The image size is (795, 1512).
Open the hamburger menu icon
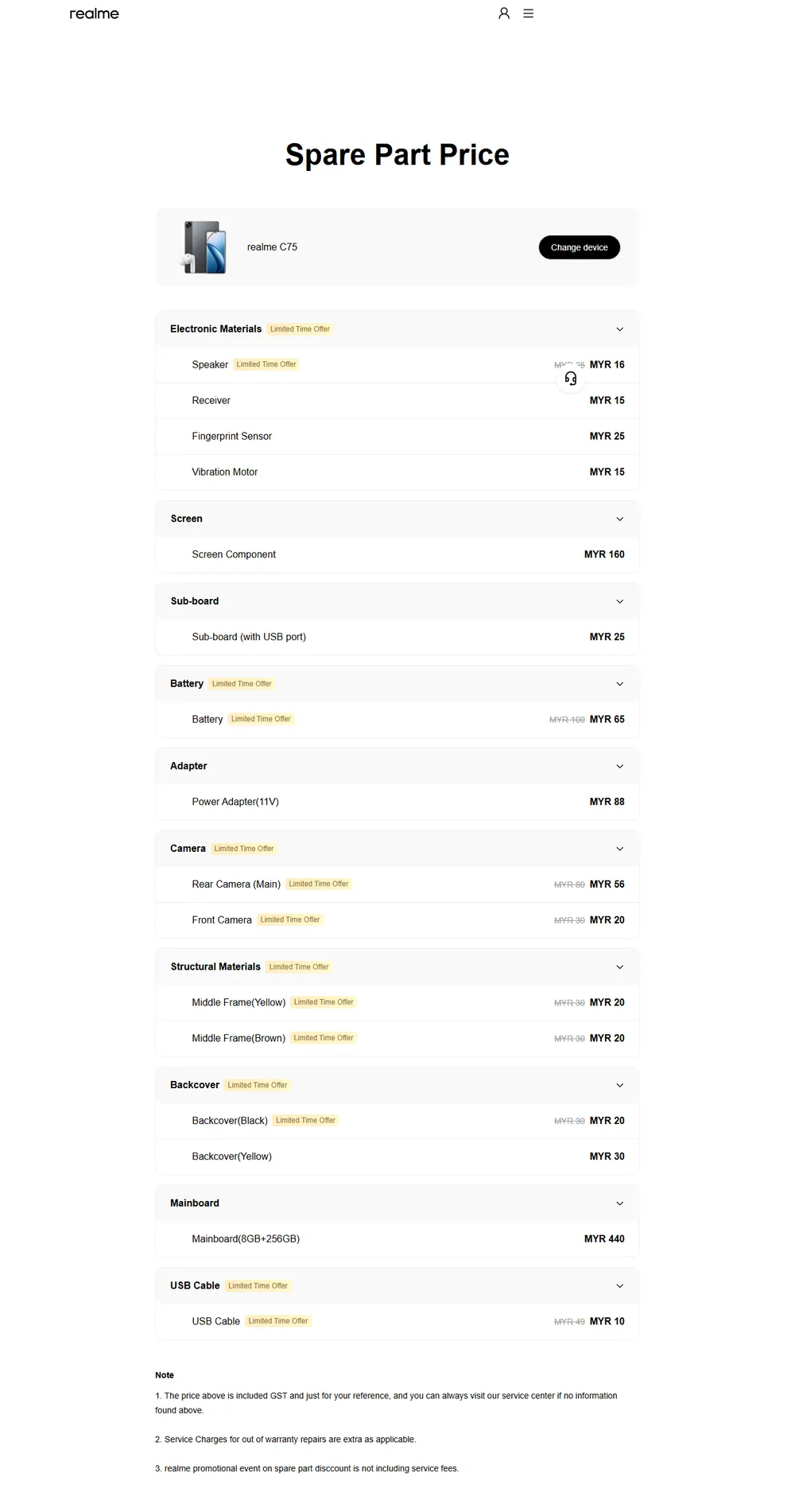point(529,14)
